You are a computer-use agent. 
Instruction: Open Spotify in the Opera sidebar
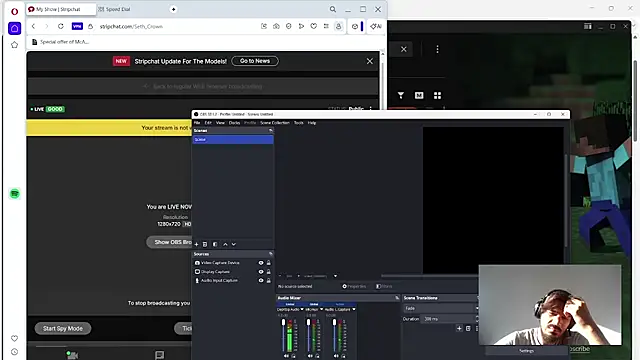click(15, 193)
